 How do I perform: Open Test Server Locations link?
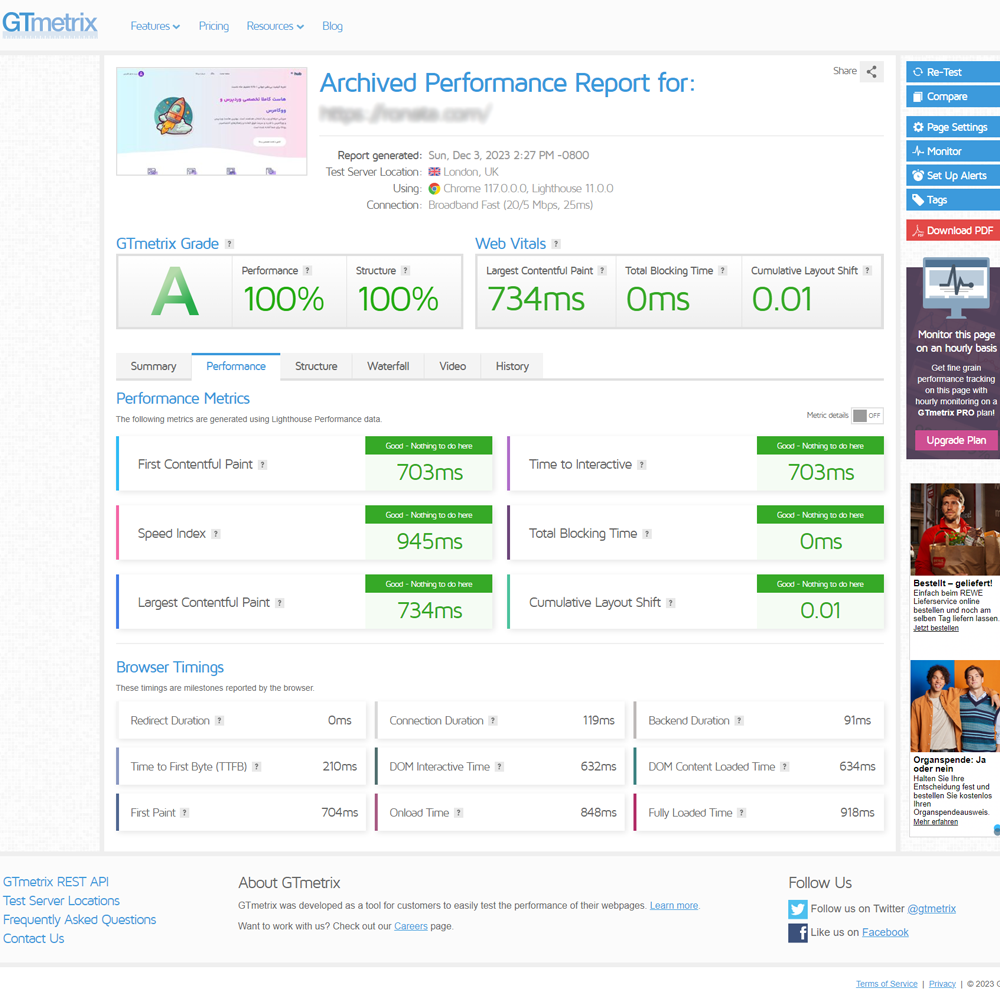61,901
